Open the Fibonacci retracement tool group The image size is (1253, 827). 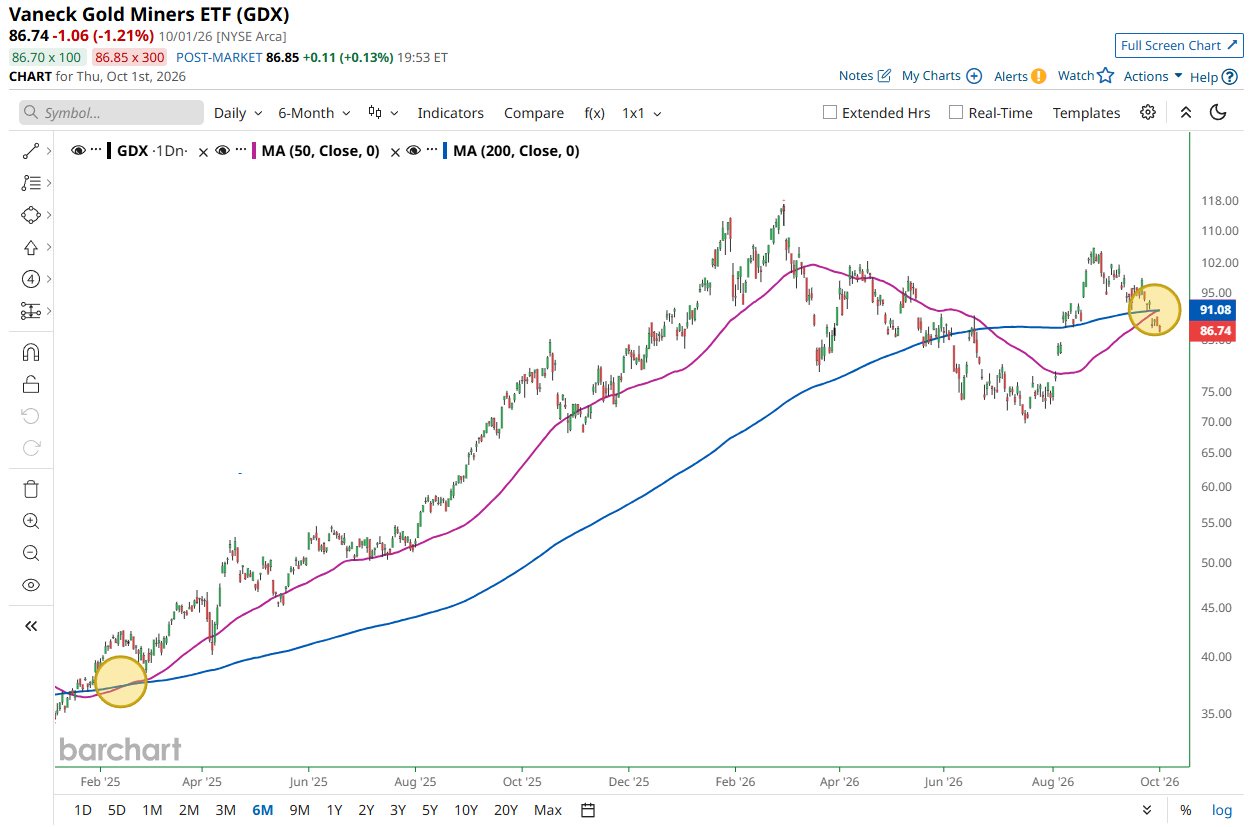(x=30, y=183)
